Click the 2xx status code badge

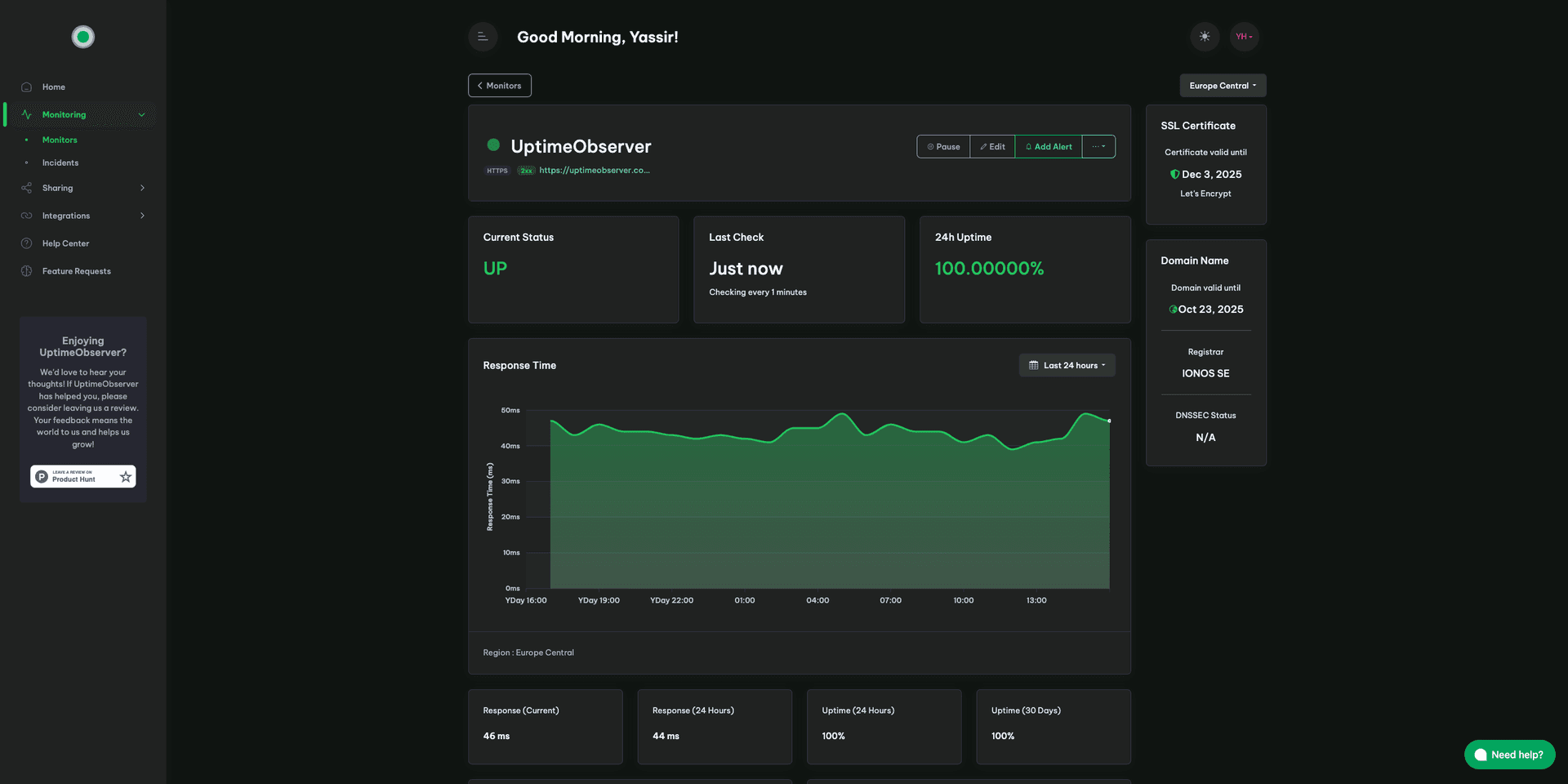tap(526, 171)
